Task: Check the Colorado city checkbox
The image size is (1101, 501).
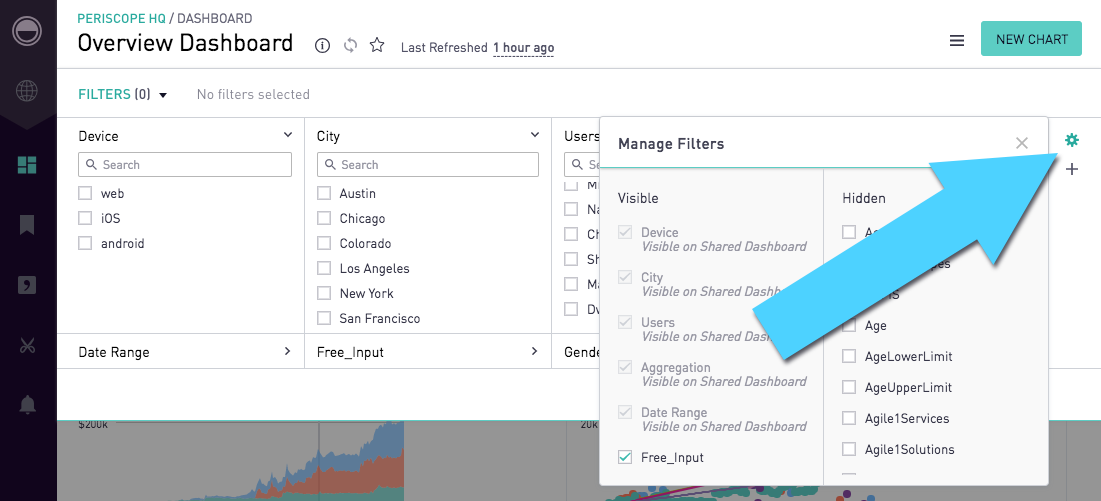Action: 324,243
